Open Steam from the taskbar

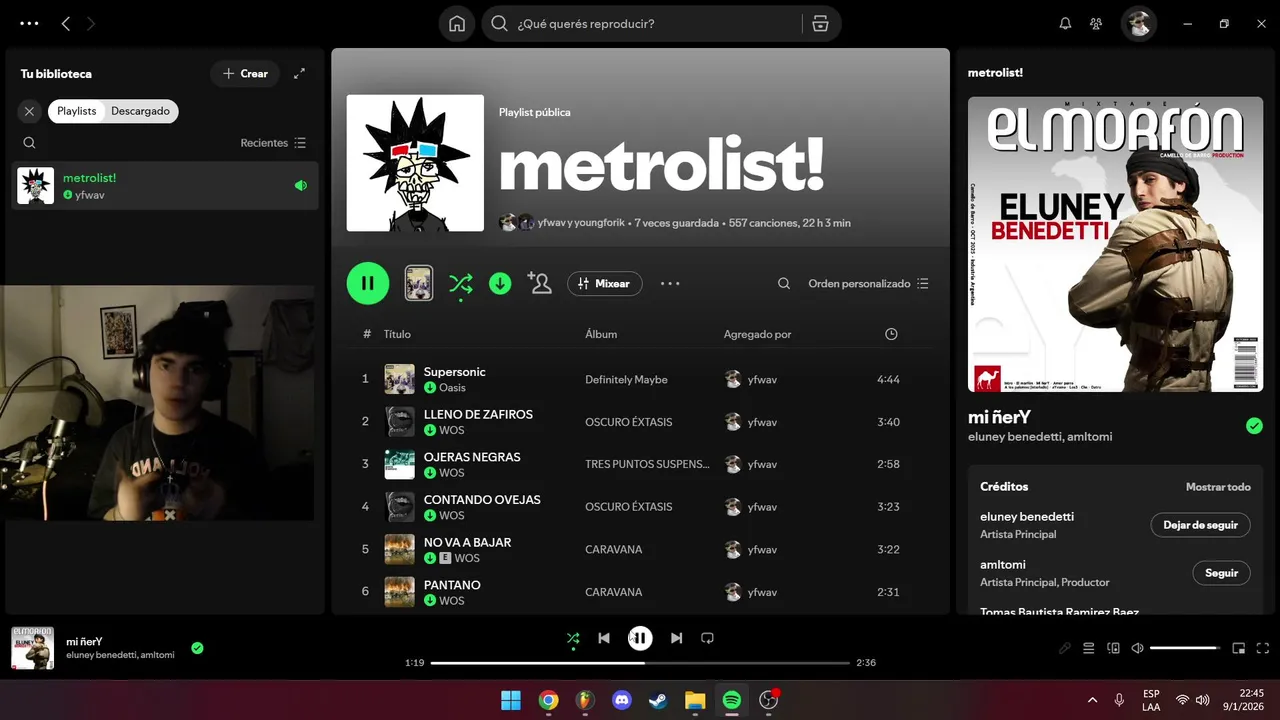pyautogui.click(x=659, y=700)
